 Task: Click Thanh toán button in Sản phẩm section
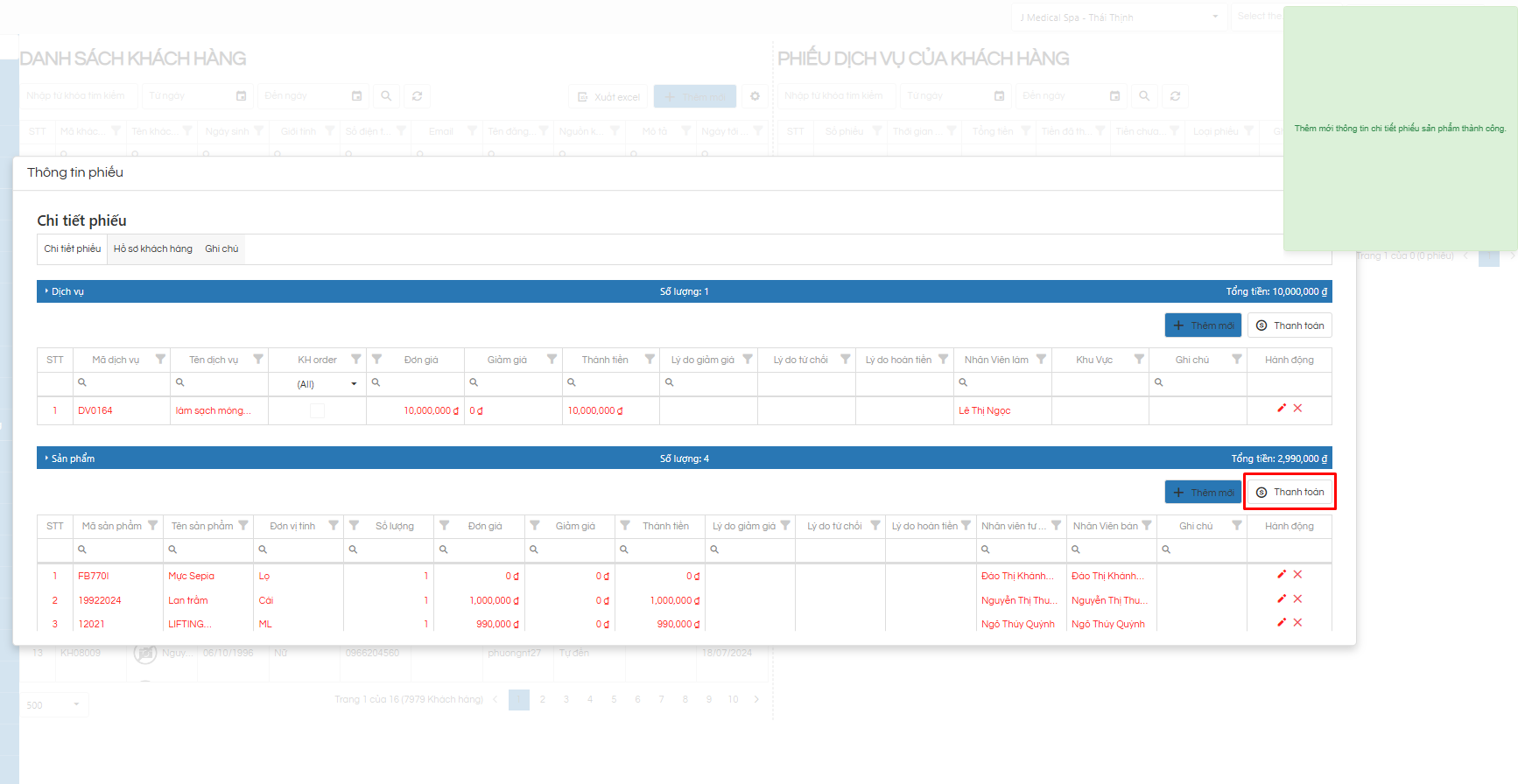1290,492
